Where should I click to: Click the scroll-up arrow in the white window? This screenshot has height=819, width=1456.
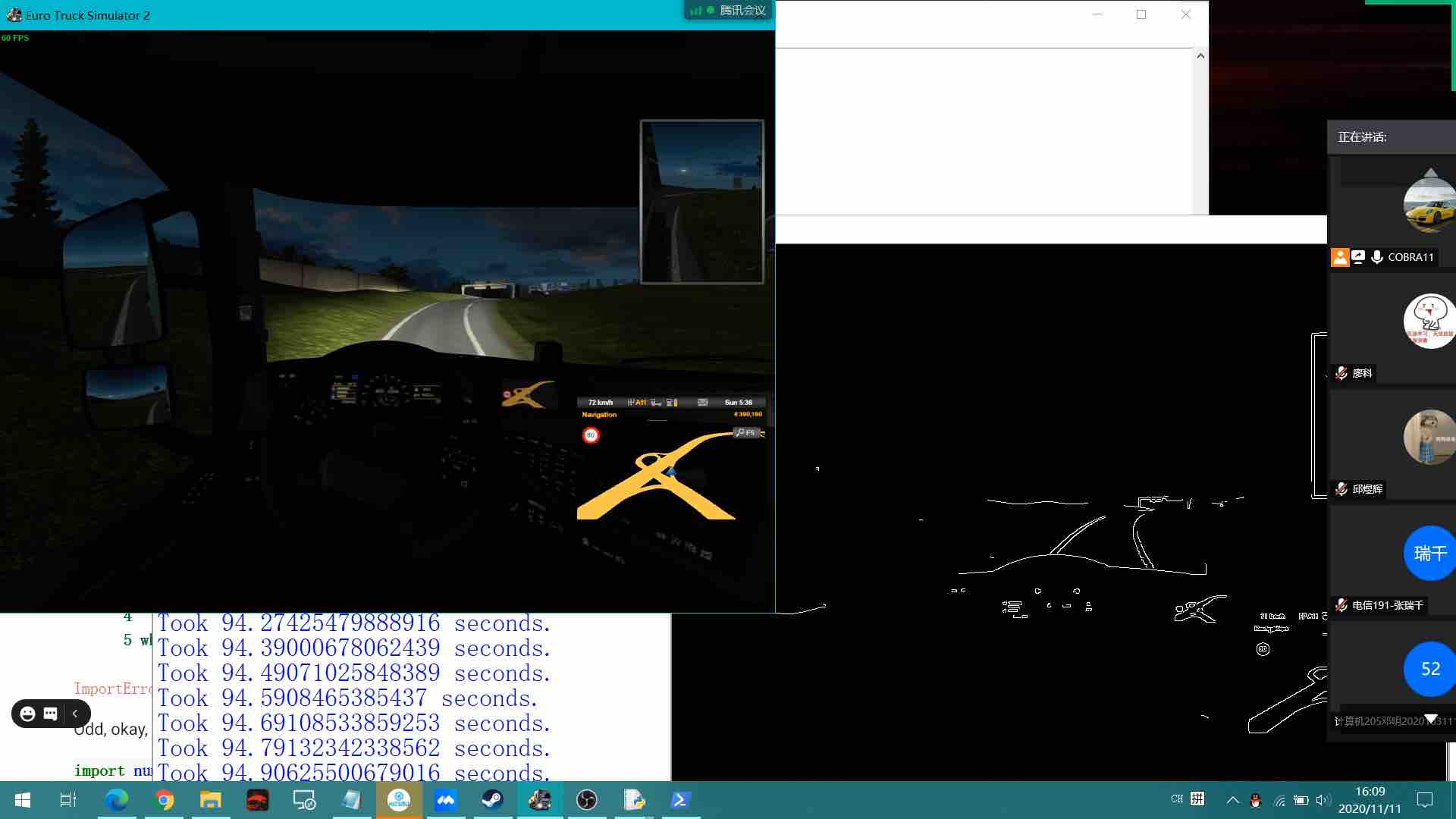pyautogui.click(x=1200, y=55)
